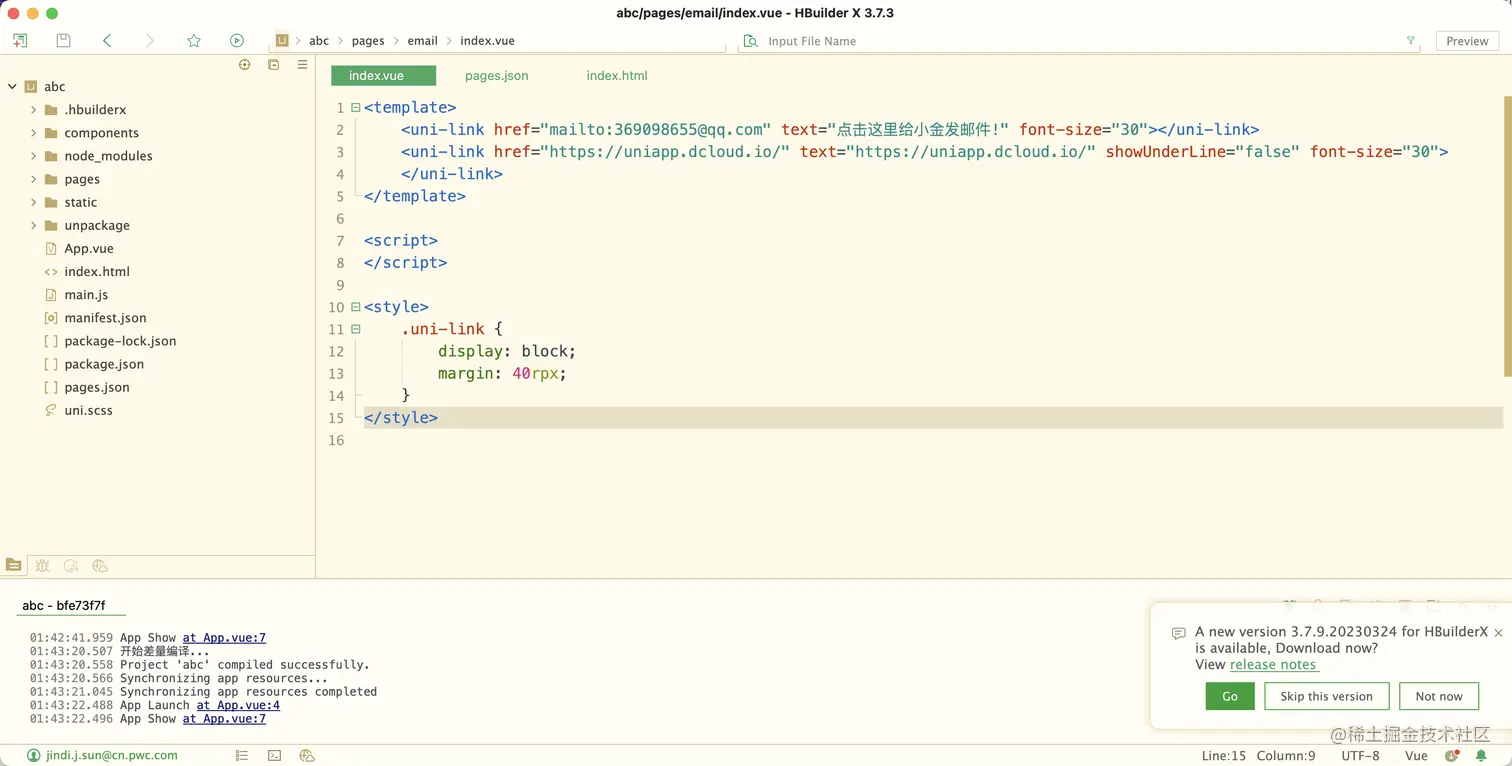Click the UTF-8 encoding status entry
1512x766 pixels.
tap(1360, 756)
